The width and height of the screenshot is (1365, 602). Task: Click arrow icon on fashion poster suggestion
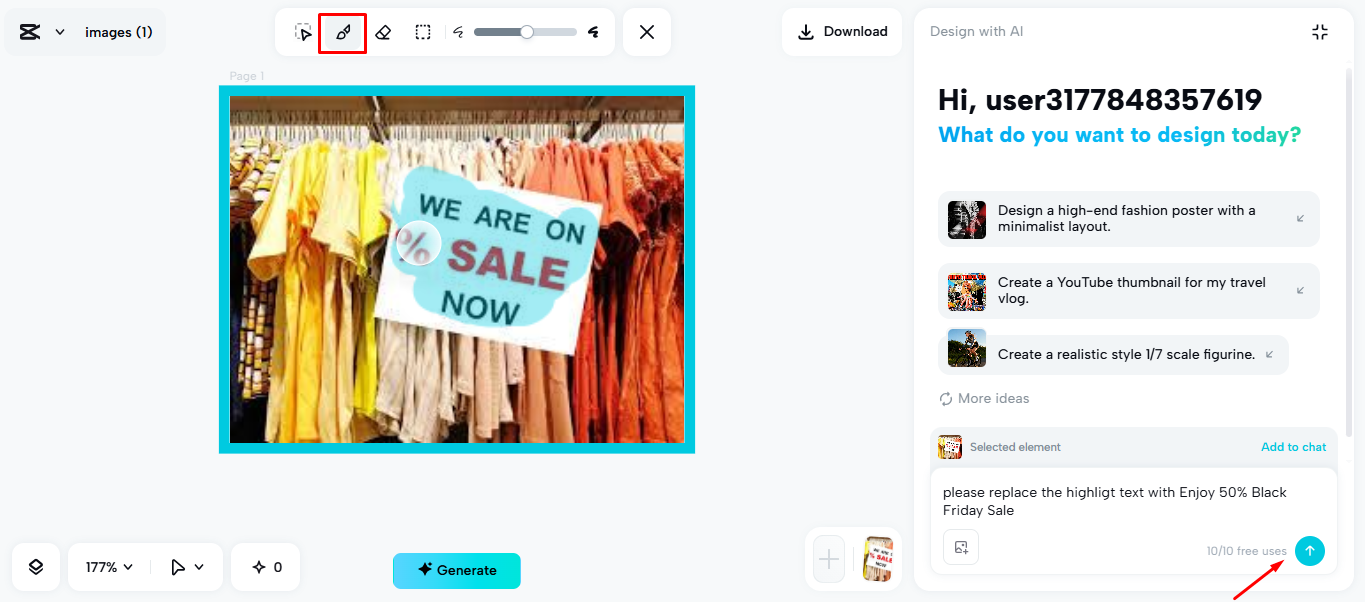[1300, 218]
